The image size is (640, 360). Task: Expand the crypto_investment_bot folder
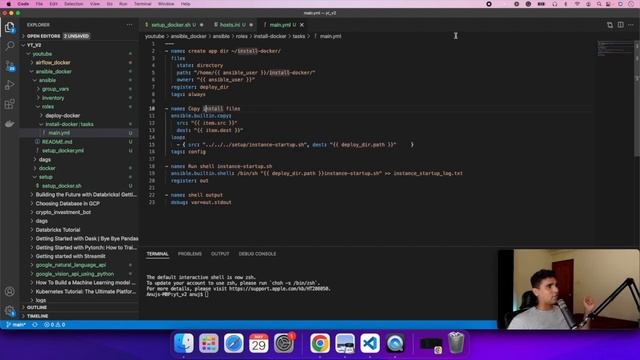[x=79, y=212]
